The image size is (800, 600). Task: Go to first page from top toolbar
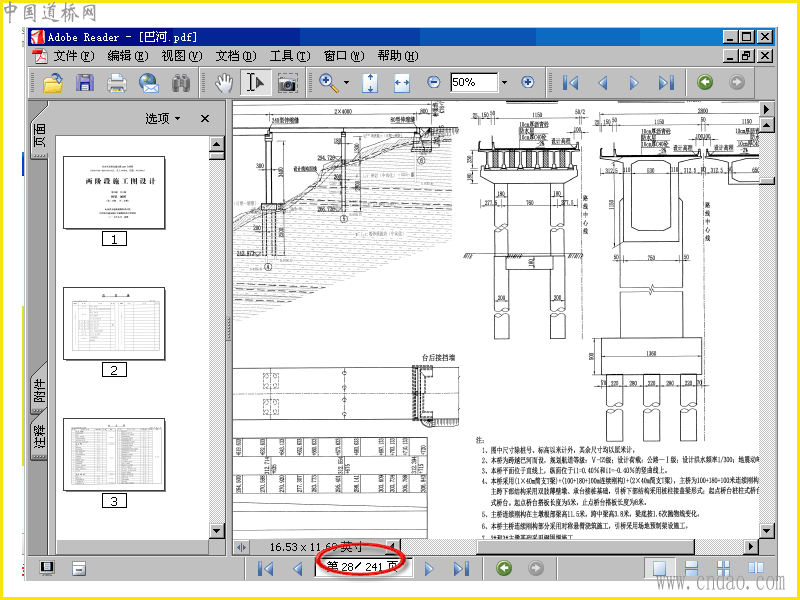(x=570, y=83)
